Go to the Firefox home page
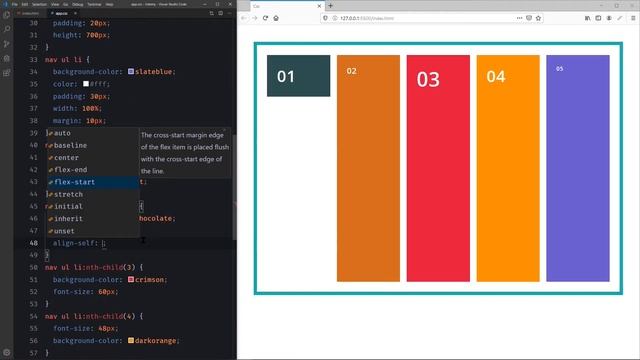The width and height of the screenshot is (640, 360). click(x=276, y=18)
